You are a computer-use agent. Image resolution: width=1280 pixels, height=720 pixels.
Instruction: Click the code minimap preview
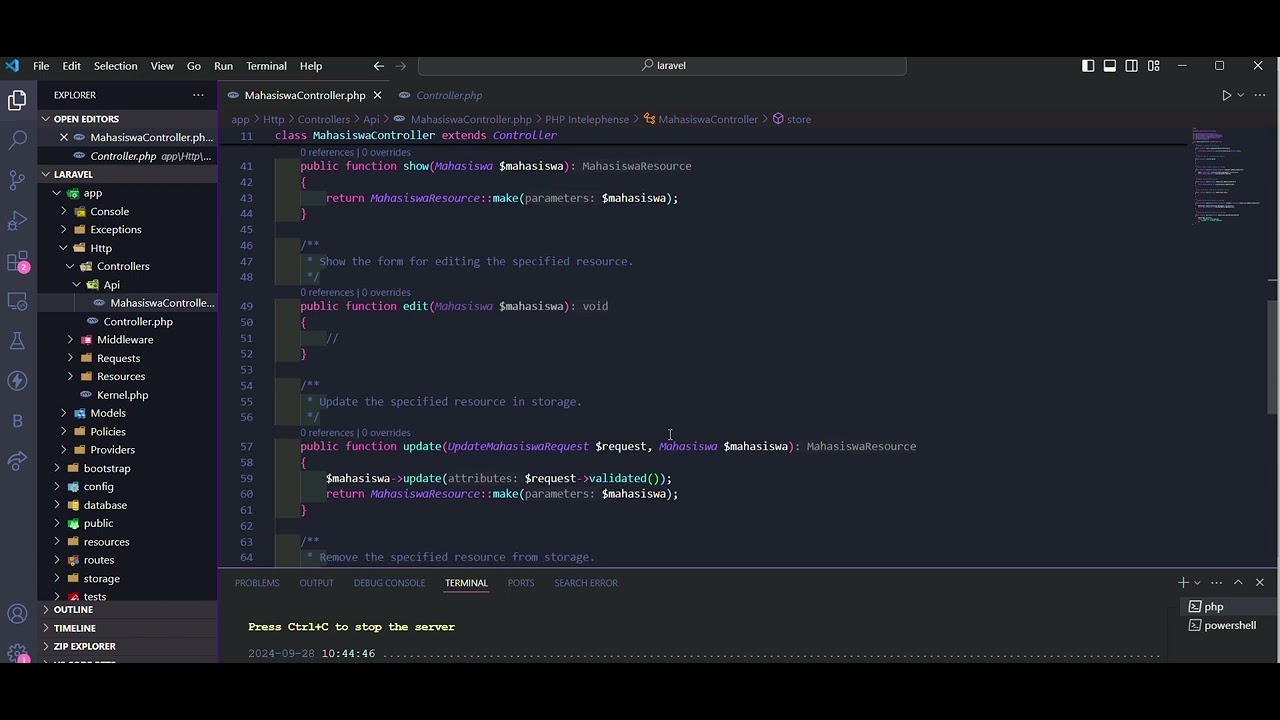(1227, 175)
